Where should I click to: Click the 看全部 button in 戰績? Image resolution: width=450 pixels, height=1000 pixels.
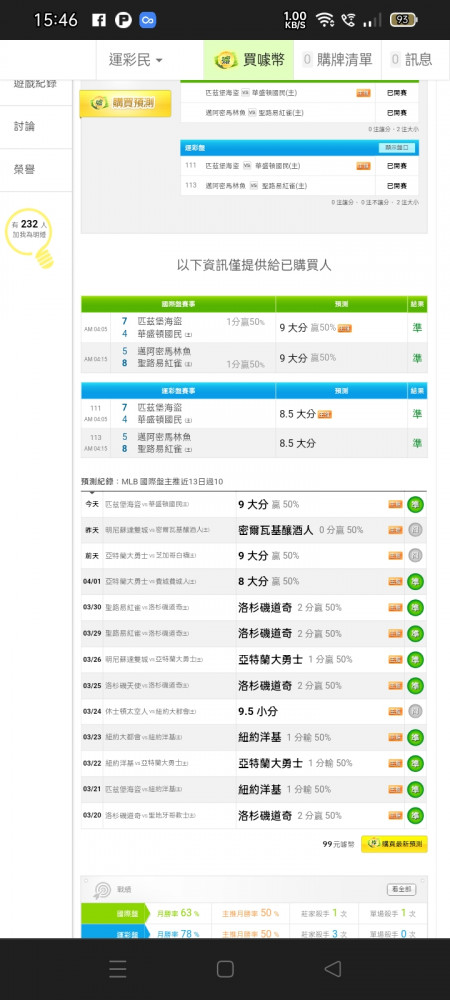(x=401, y=889)
